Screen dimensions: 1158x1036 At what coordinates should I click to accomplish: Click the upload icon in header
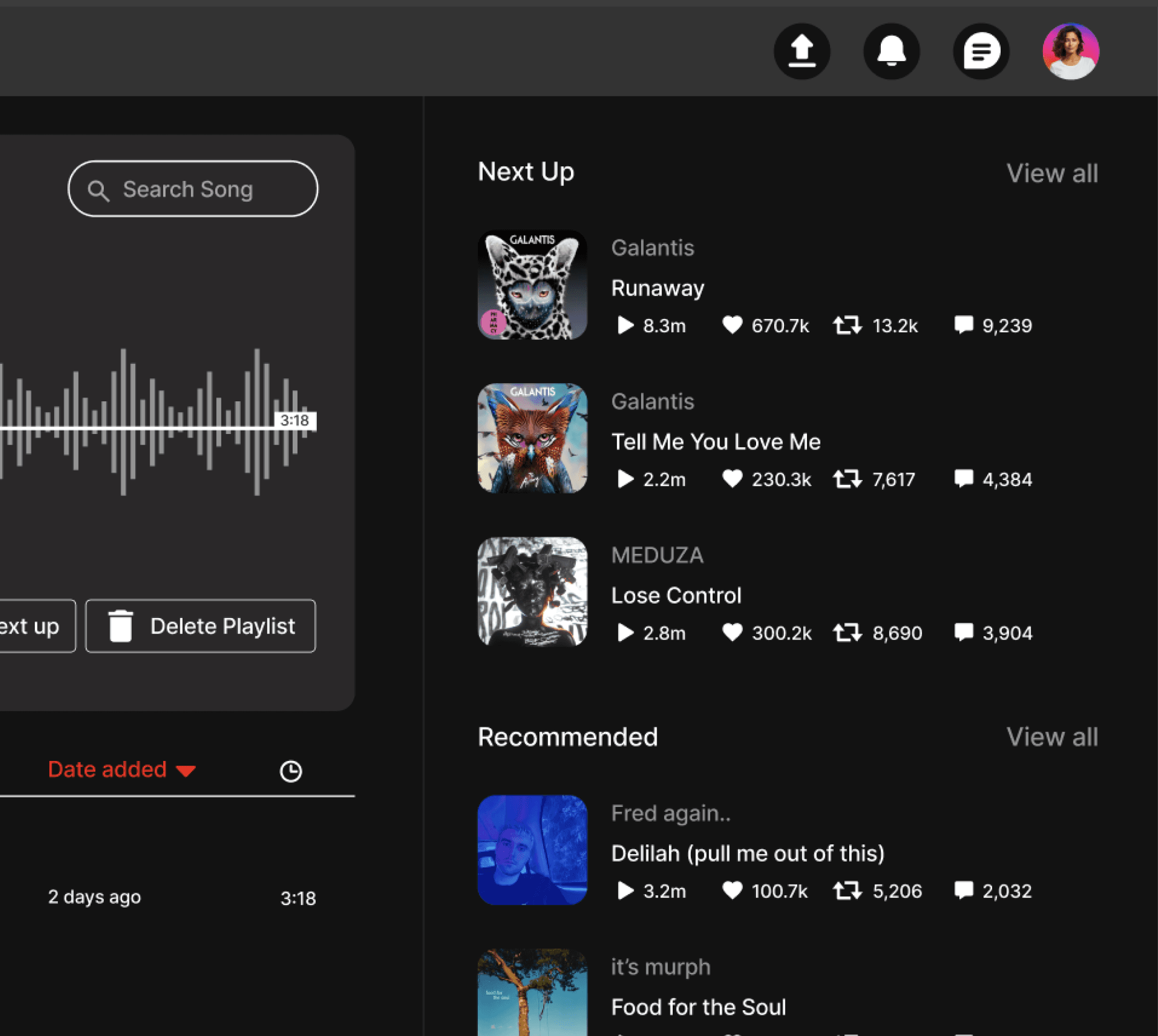802,51
